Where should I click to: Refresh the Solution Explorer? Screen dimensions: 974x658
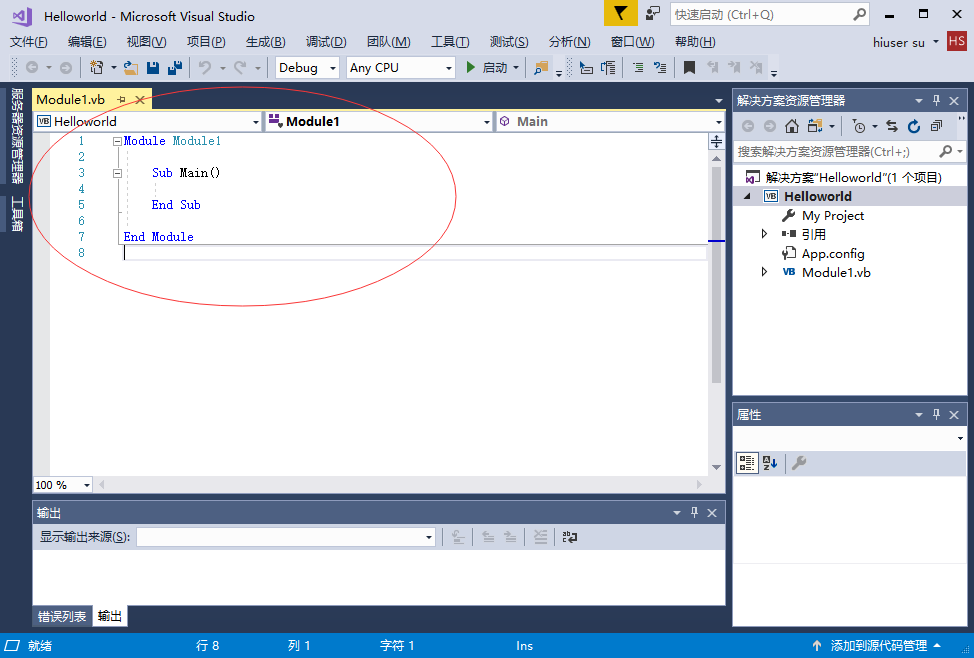(x=914, y=126)
